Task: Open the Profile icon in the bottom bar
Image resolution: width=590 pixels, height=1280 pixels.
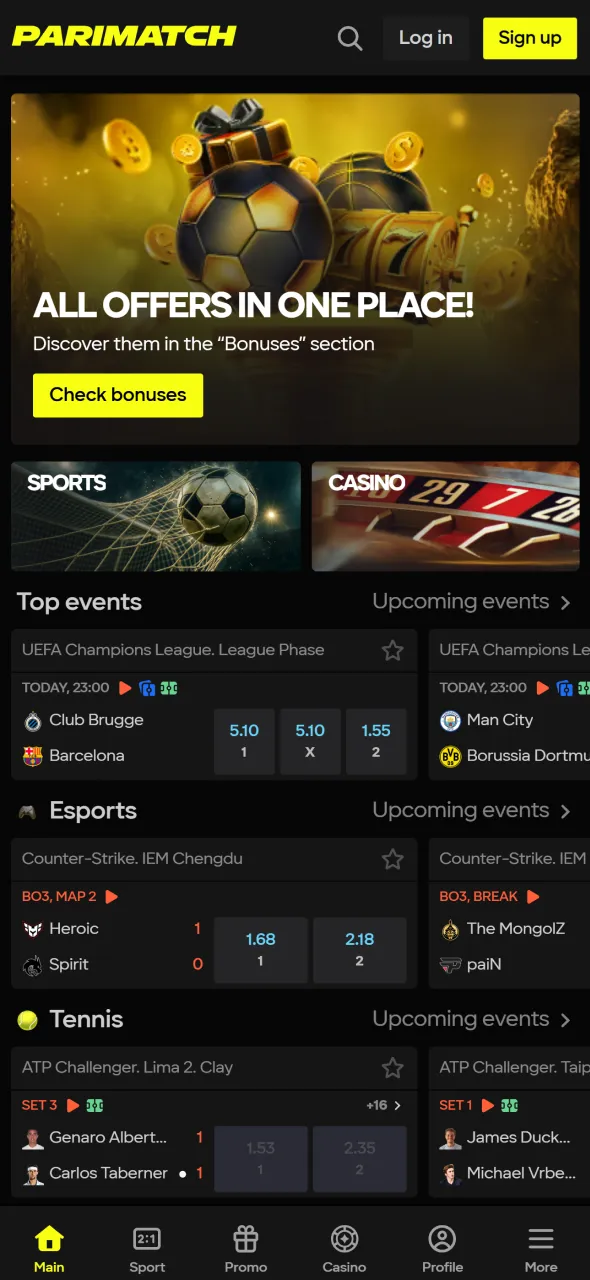Action: 442,1250
